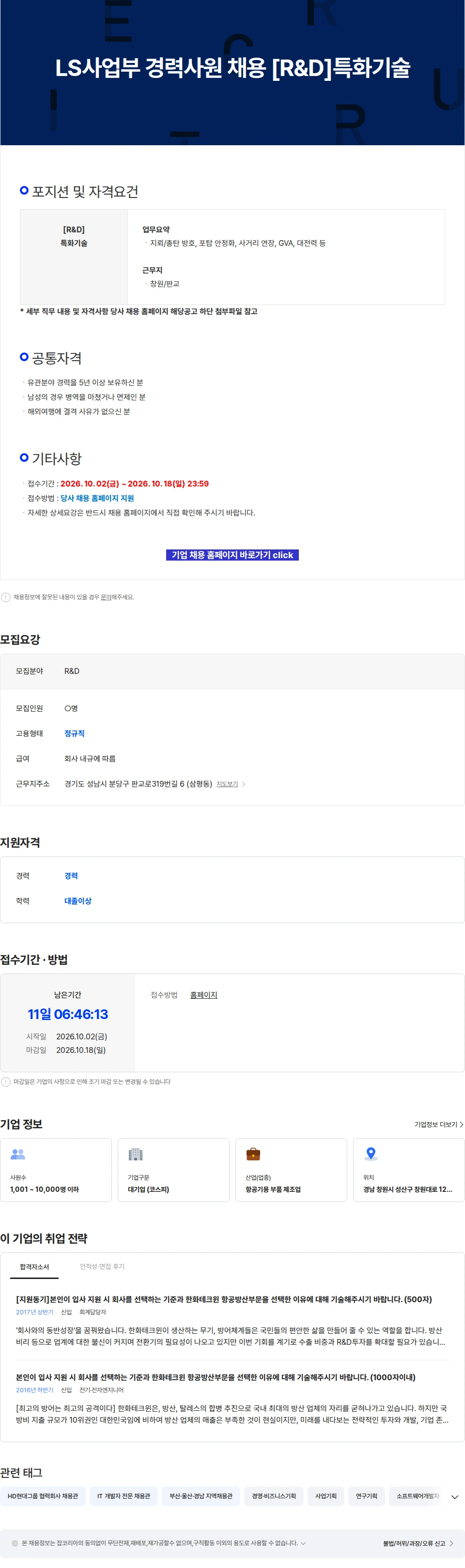Click the 당사 채용 홈페이지 지원 text
The image size is (465, 1568).
[x=97, y=498]
